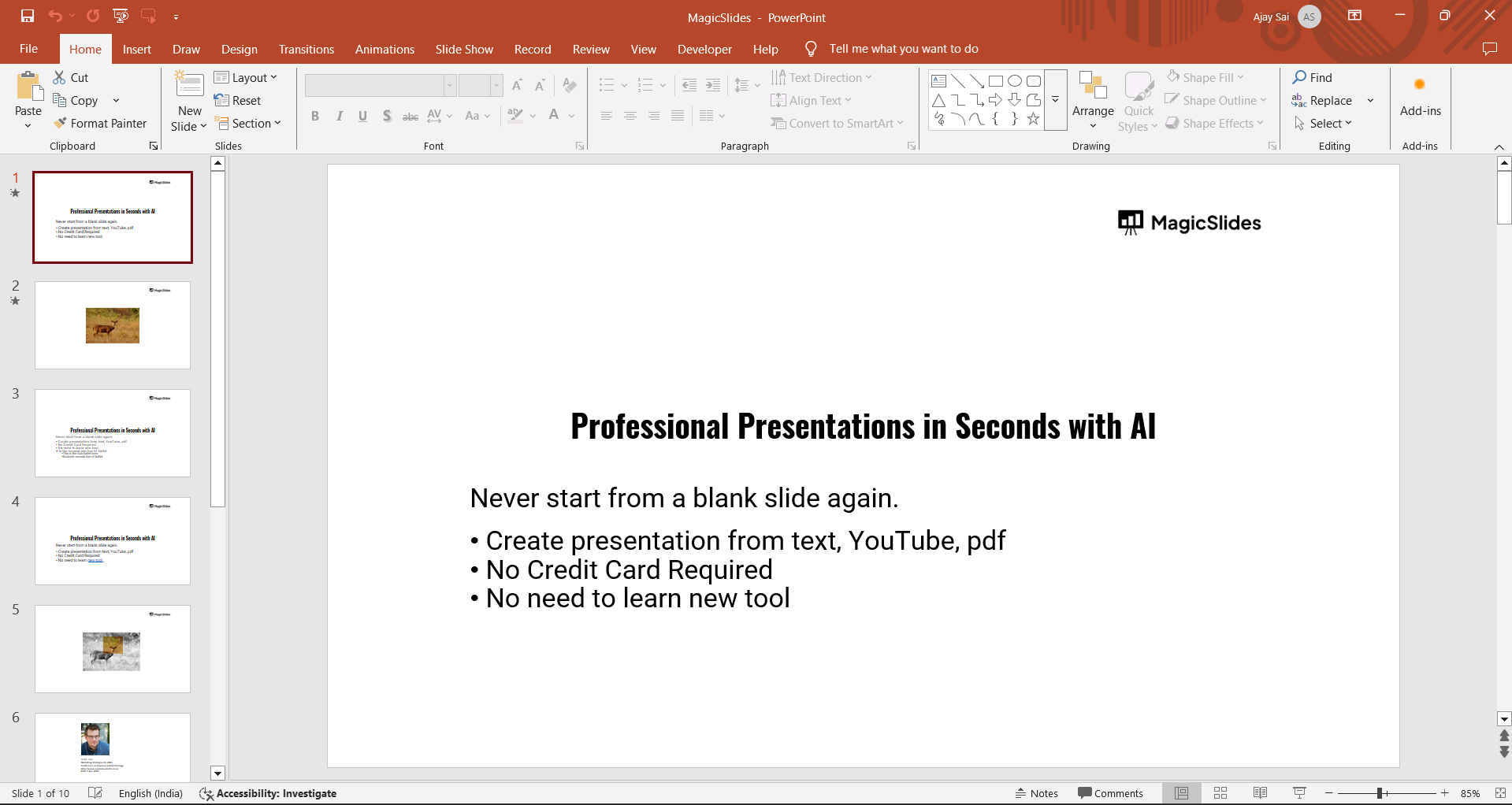Select slide 5 thumbnail

[x=113, y=649]
